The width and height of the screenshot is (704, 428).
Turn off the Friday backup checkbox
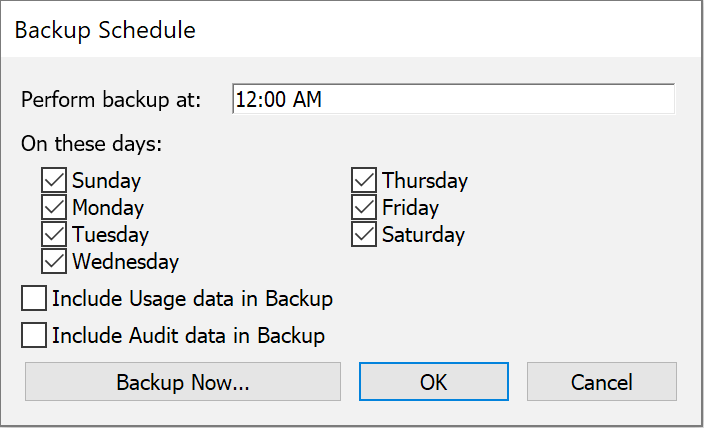pos(364,208)
